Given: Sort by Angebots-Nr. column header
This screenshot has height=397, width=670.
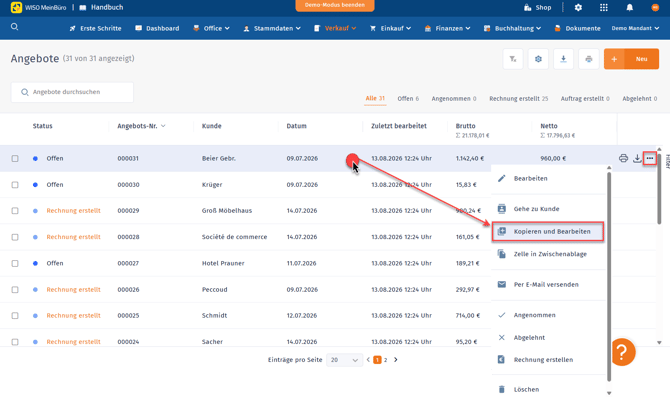Looking at the screenshot, I should 141,126.
